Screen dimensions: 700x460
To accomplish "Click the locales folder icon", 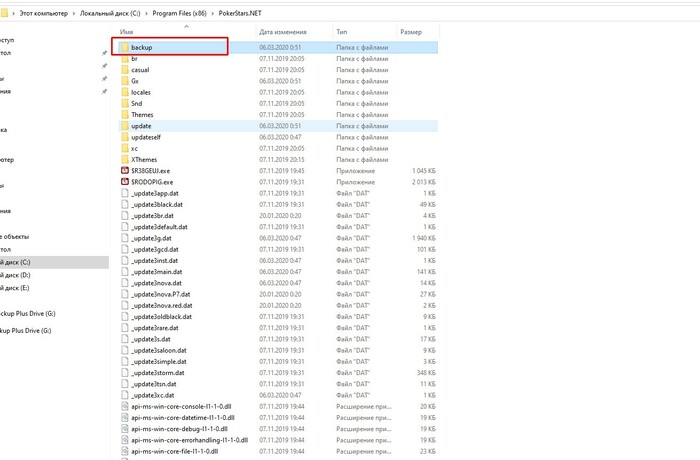I will 125,92.
